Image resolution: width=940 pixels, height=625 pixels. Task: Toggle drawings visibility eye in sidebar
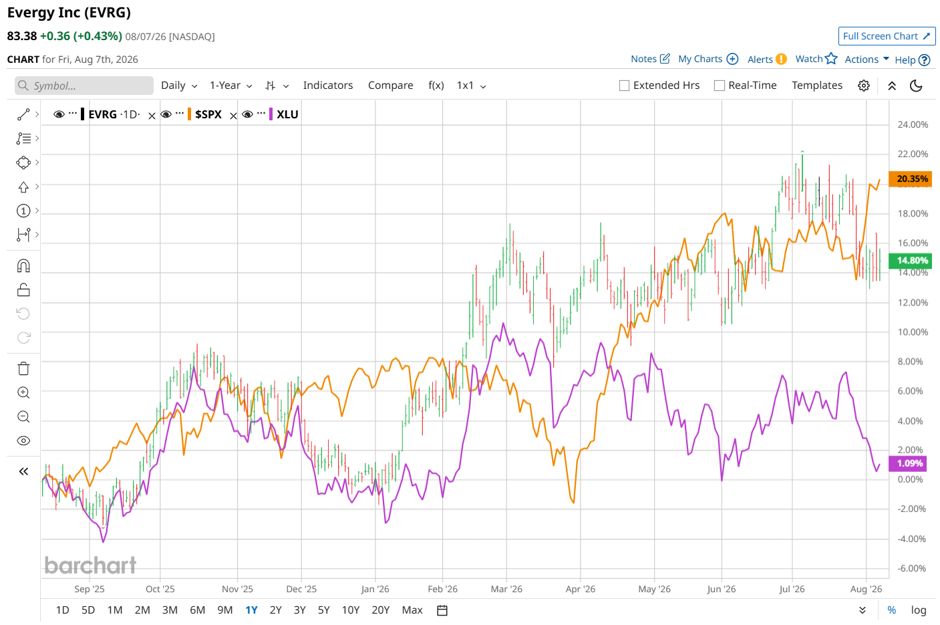tap(23, 441)
